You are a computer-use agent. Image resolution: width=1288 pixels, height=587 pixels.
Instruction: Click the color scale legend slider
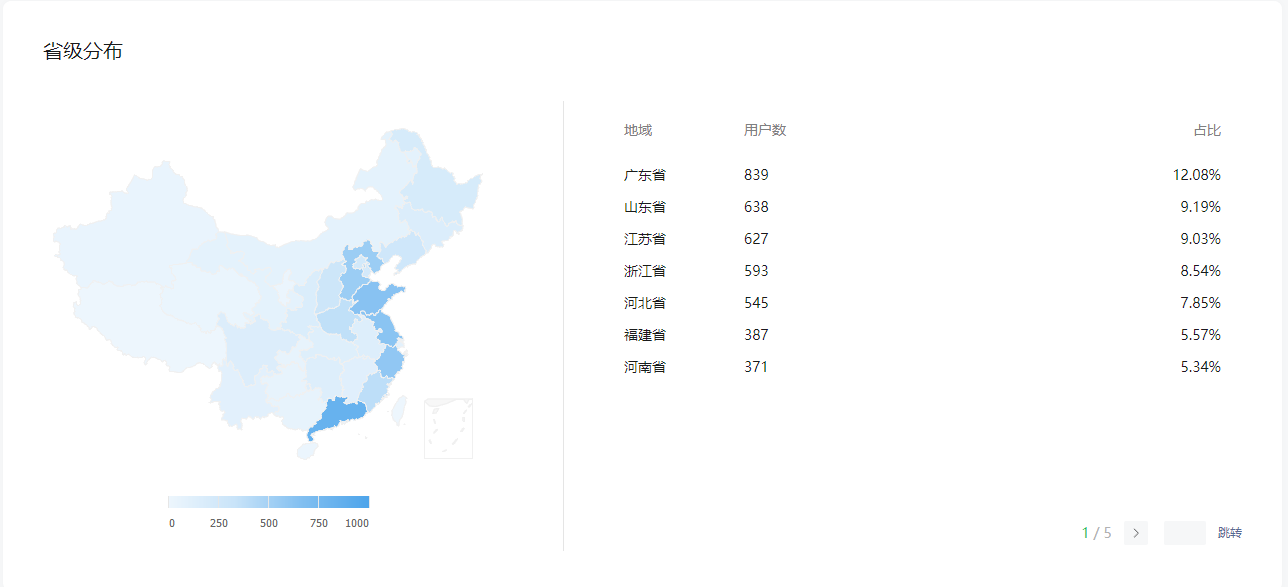point(268,502)
